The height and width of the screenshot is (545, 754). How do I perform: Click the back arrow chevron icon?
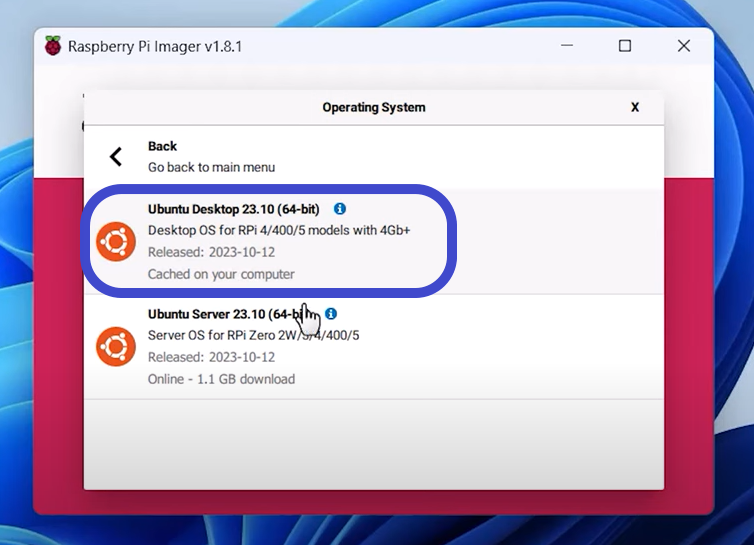pos(116,156)
